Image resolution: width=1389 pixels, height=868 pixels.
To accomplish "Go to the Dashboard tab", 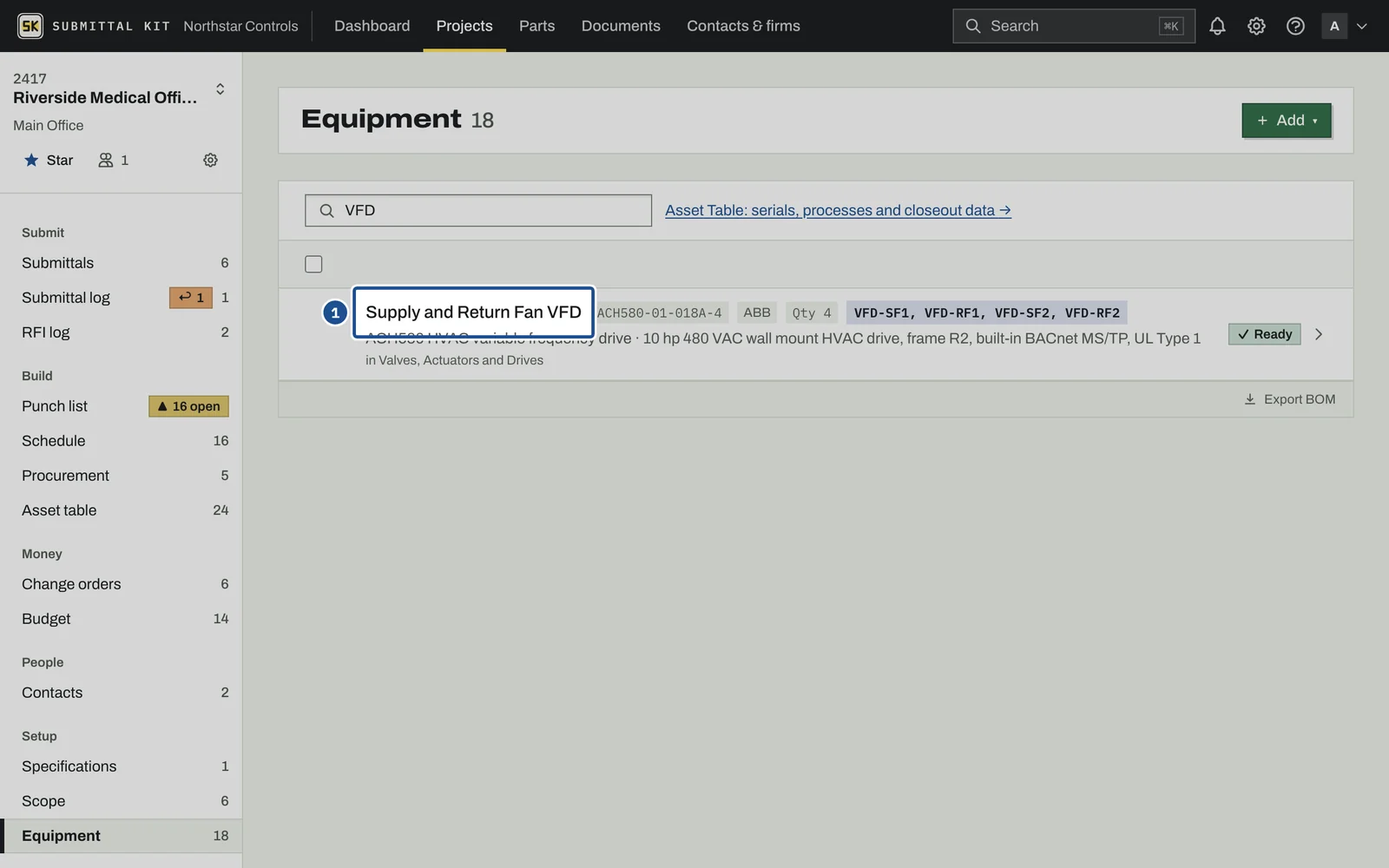I will click(372, 26).
